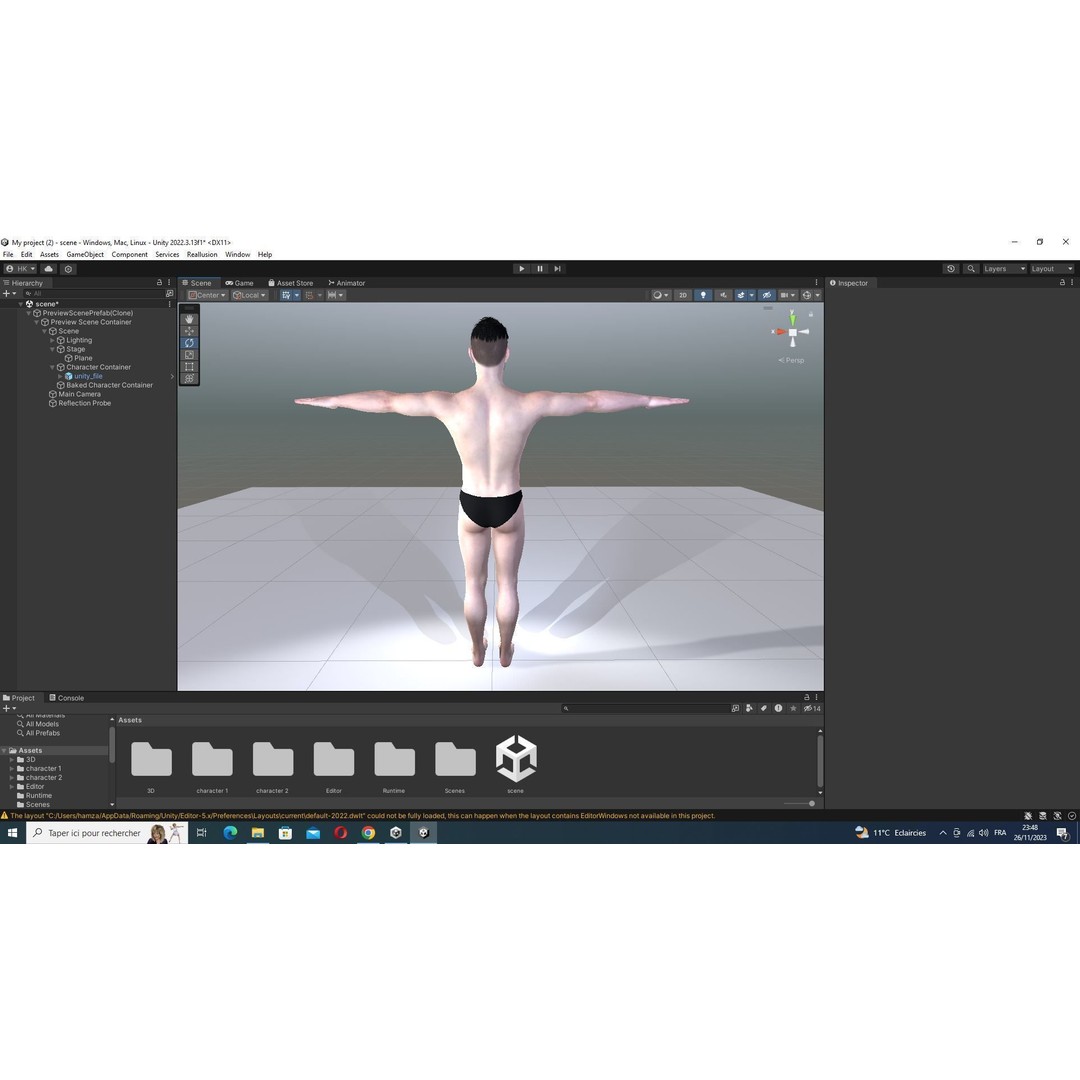Select the Move tool in Scene toolbar

[x=189, y=331]
